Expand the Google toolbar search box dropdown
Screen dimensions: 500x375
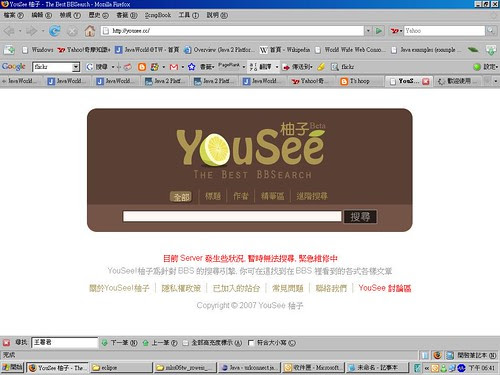76,67
